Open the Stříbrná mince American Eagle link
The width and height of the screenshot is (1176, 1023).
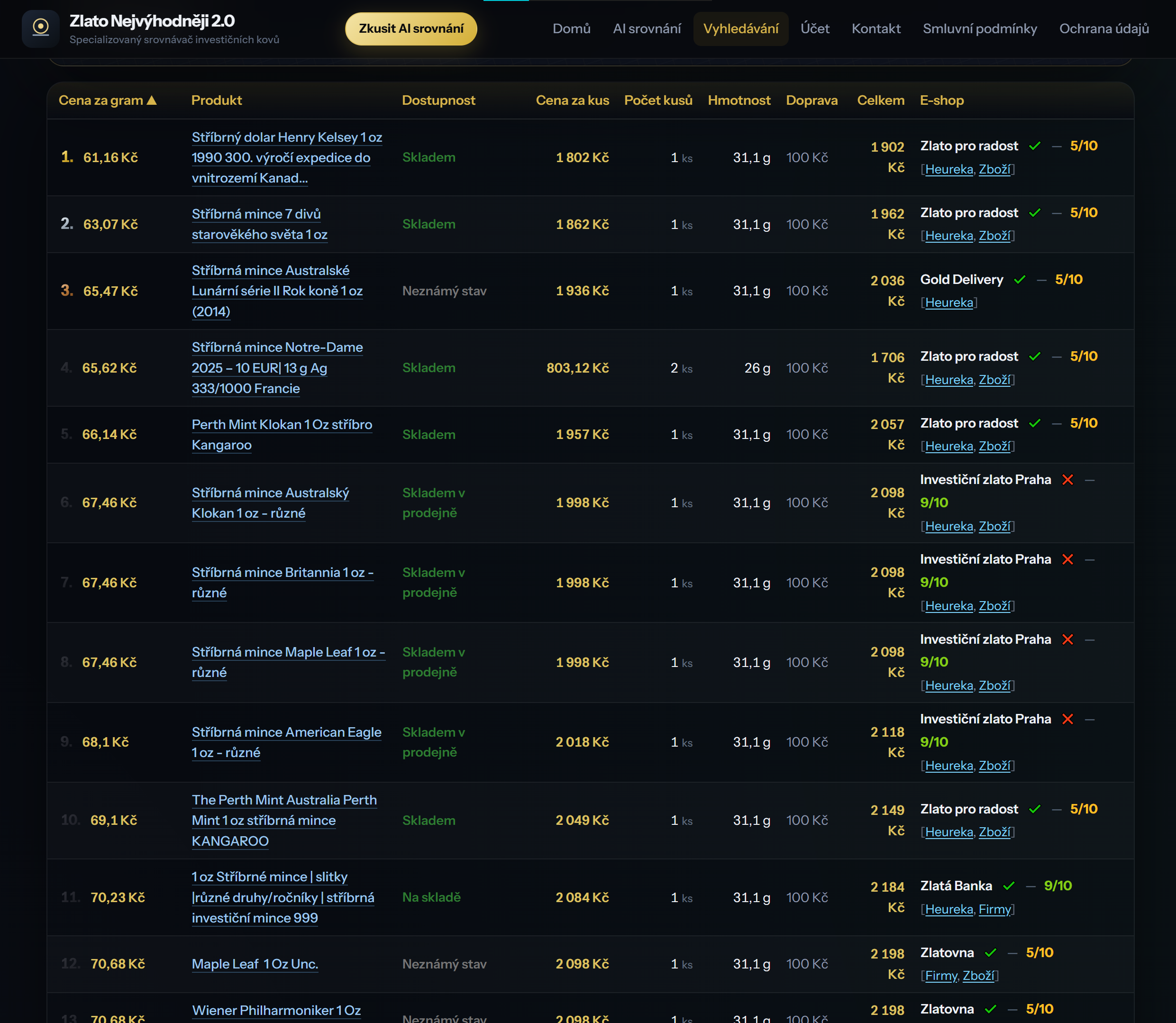click(x=287, y=742)
